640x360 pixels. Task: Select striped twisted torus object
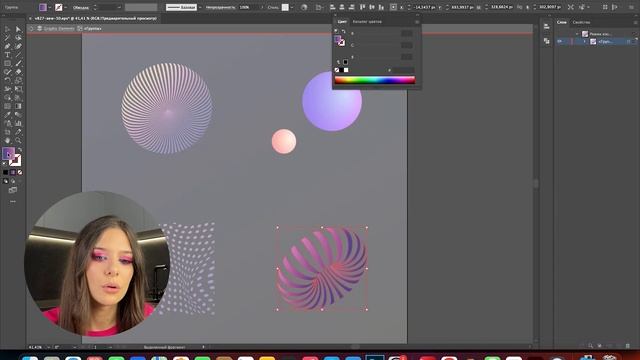(x=322, y=269)
